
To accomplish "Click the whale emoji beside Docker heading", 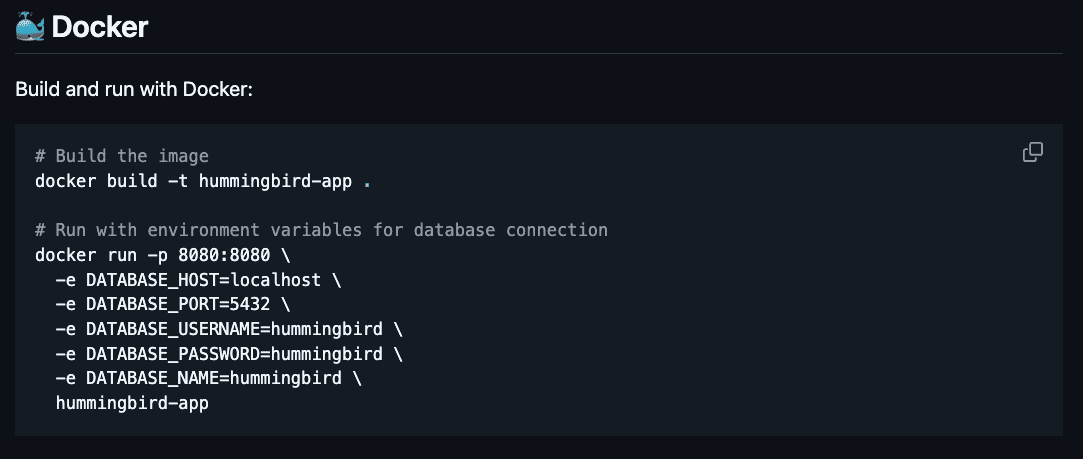I will (30, 27).
